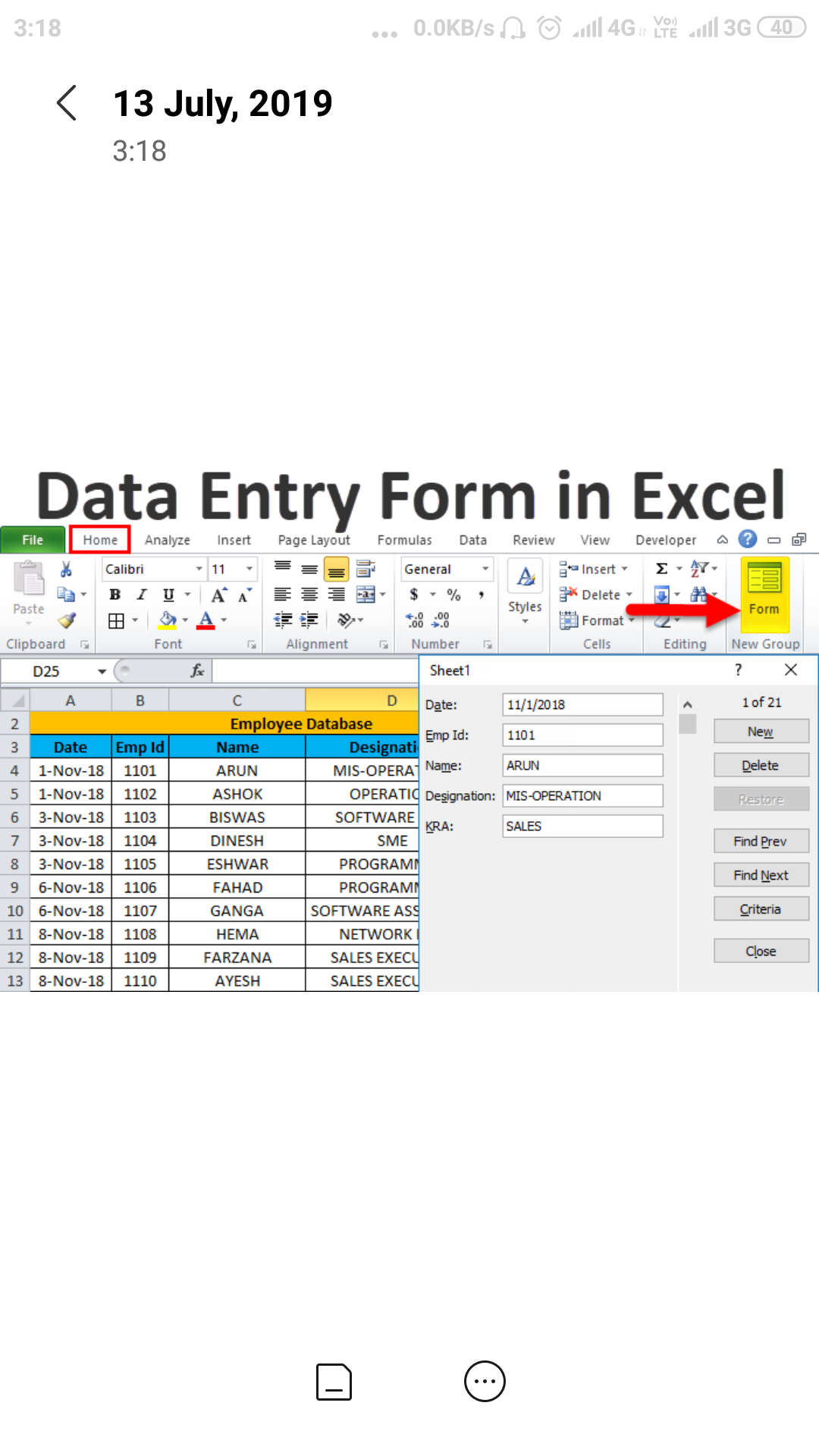Click Increase Indent icon
The width and height of the screenshot is (819, 1456).
coord(309,620)
